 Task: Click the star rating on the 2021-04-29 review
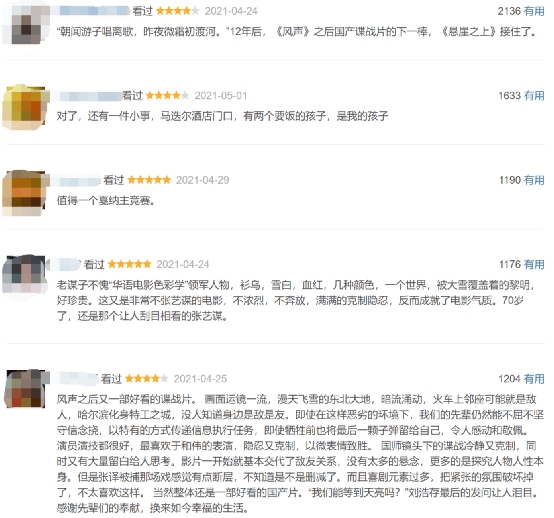(149, 180)
